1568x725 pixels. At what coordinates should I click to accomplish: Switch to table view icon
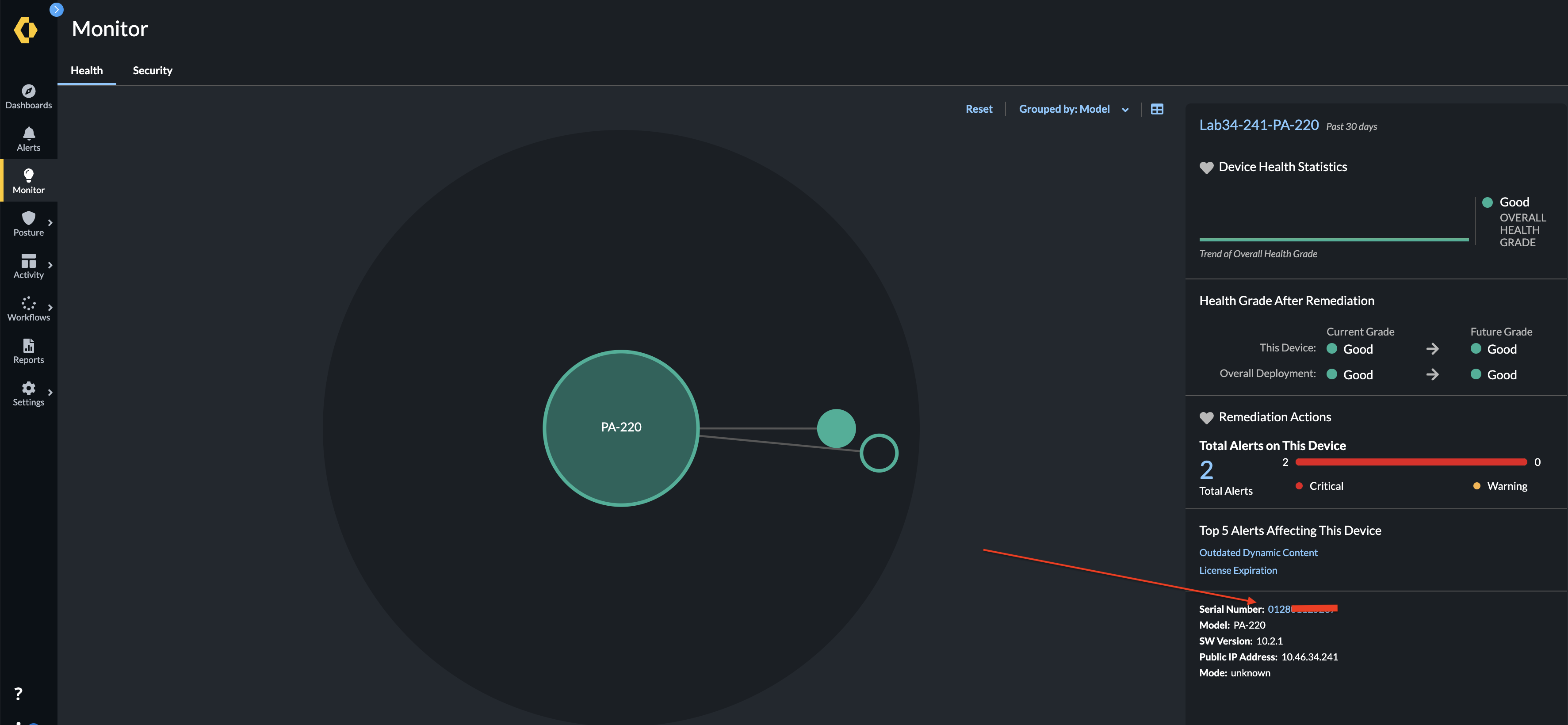click(1156, 109)
